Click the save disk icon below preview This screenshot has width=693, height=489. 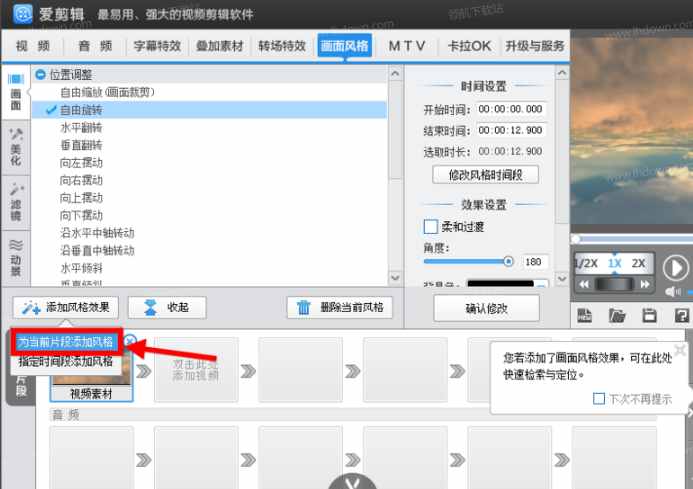click(x=649, y=316)
